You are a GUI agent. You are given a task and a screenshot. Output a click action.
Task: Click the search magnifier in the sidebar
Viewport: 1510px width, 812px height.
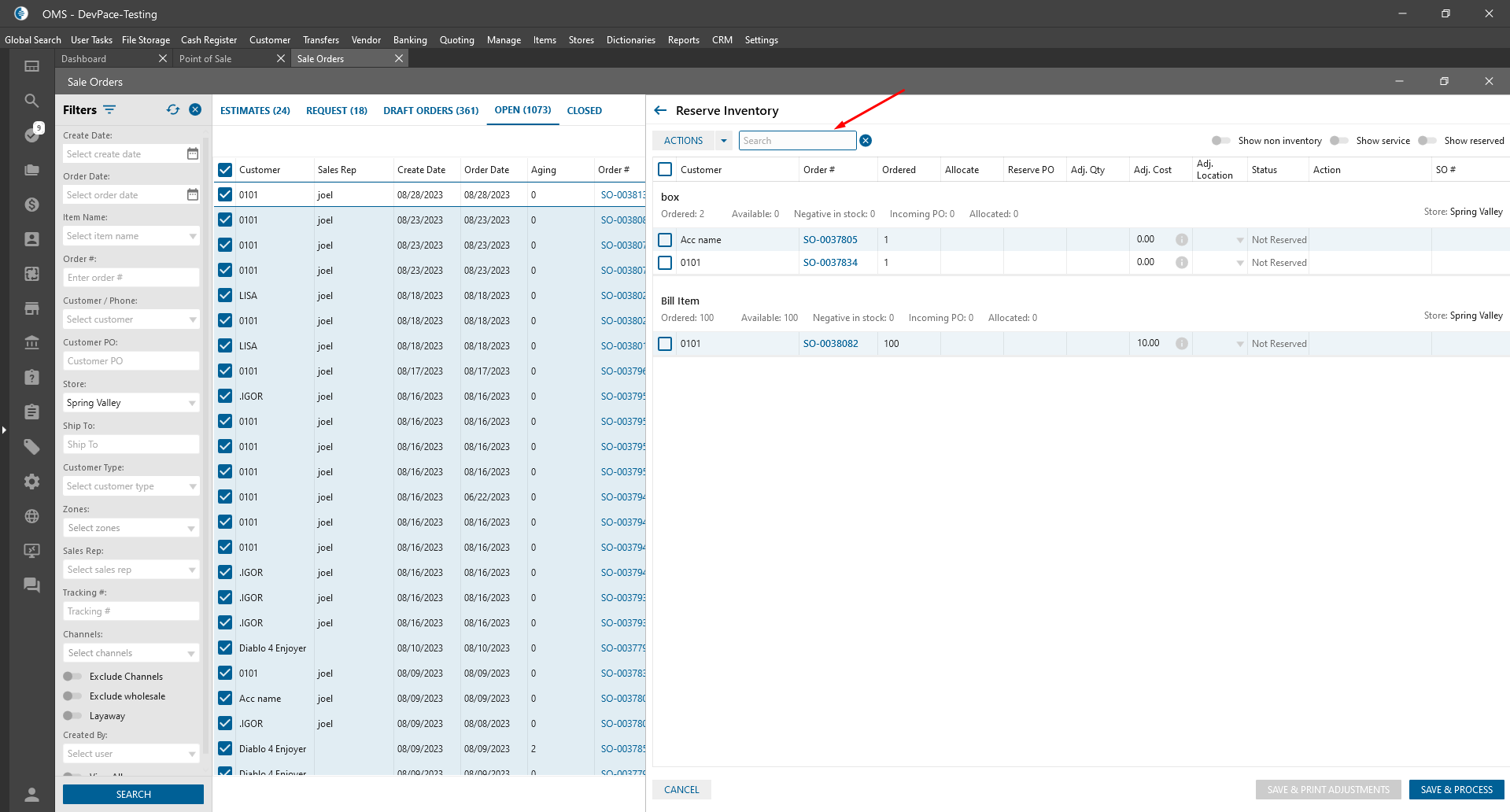[x=31, y=101]
